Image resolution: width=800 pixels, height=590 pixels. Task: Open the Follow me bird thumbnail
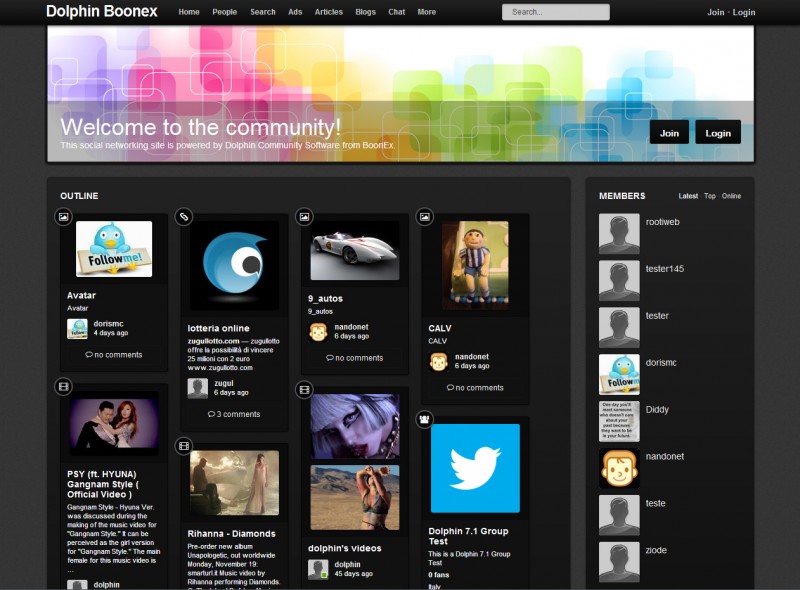click(114, 249)
